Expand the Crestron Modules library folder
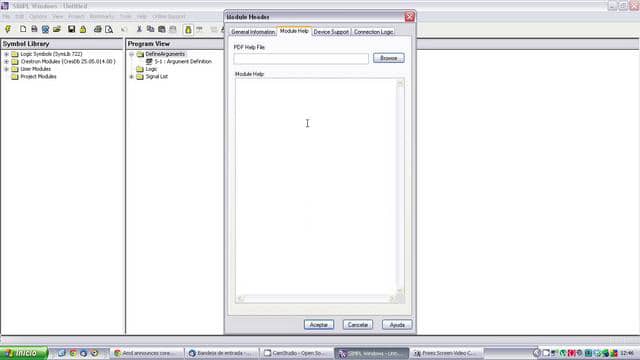 [7, 62]
